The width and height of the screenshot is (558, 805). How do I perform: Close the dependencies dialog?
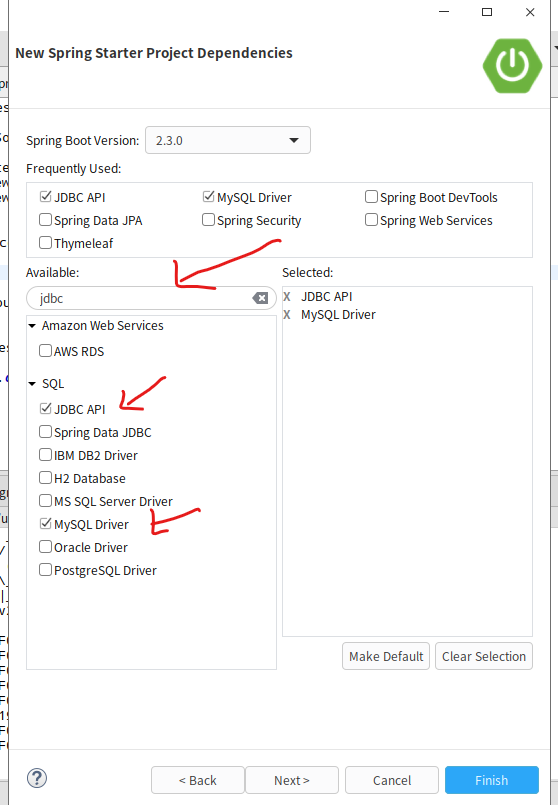530,12
